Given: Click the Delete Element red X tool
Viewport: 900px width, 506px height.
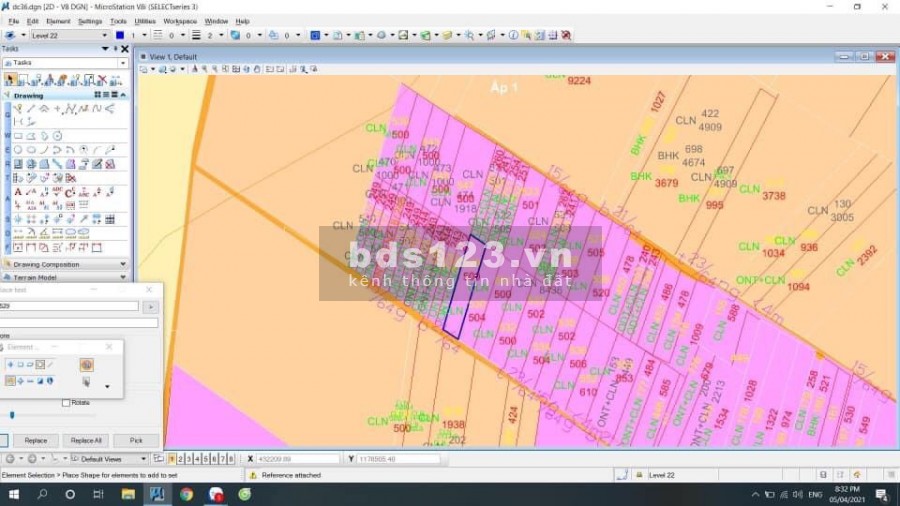Looking at the screenshot, I should (x=101, y=79).
